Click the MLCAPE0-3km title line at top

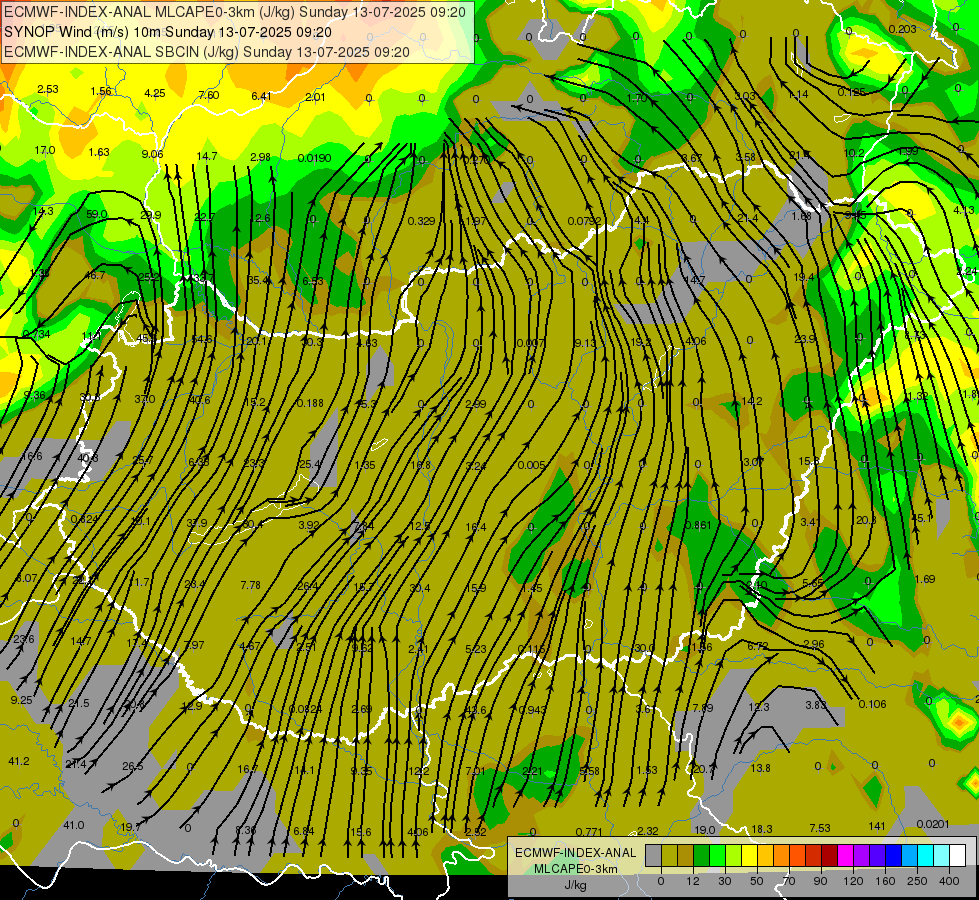tap(235, 12)
